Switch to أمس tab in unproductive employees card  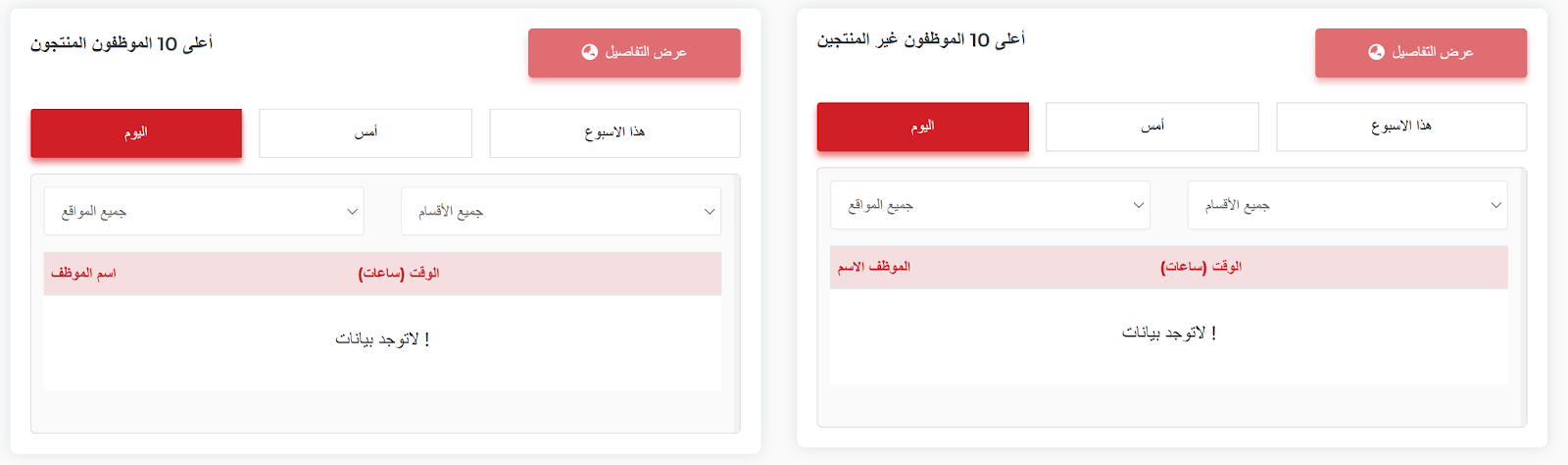click(x=1152, y=128)
